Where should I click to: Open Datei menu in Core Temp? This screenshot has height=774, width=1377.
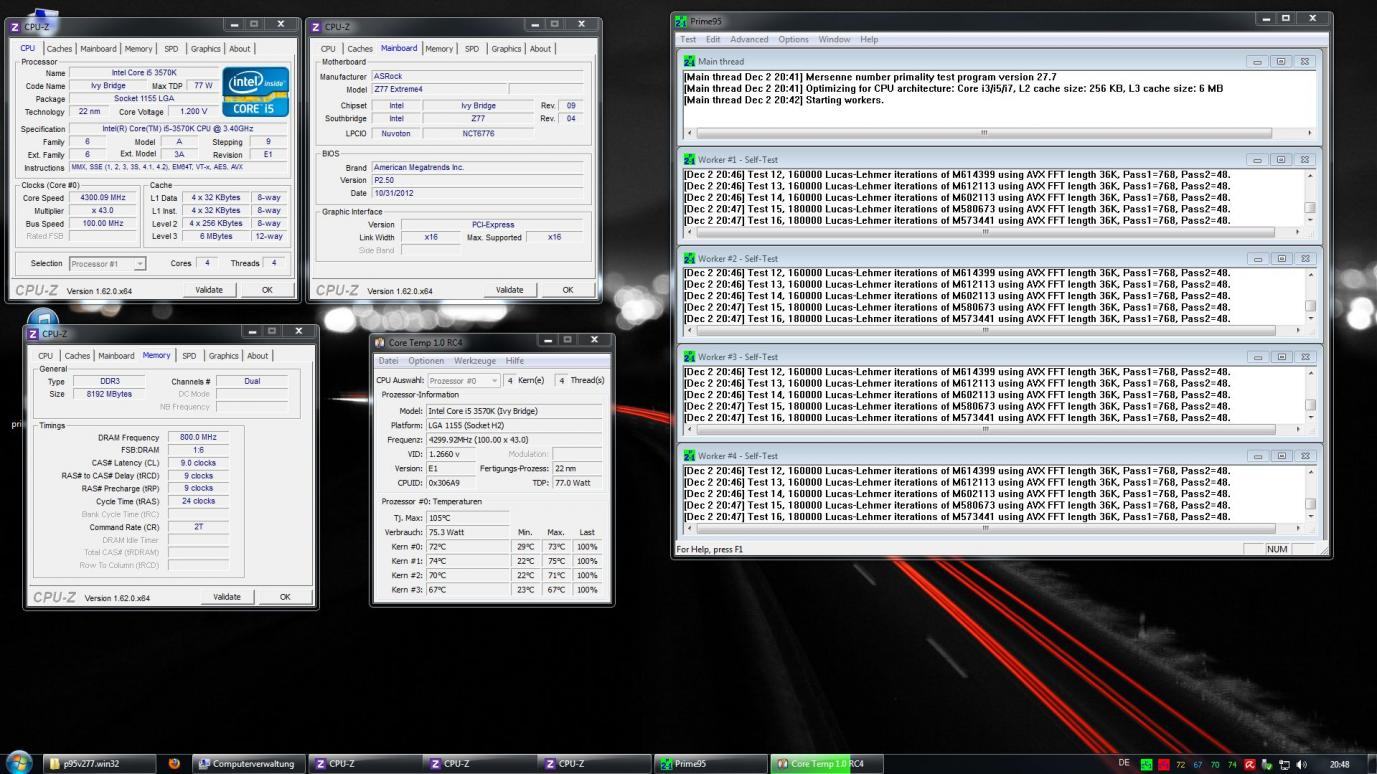[387, 361]
